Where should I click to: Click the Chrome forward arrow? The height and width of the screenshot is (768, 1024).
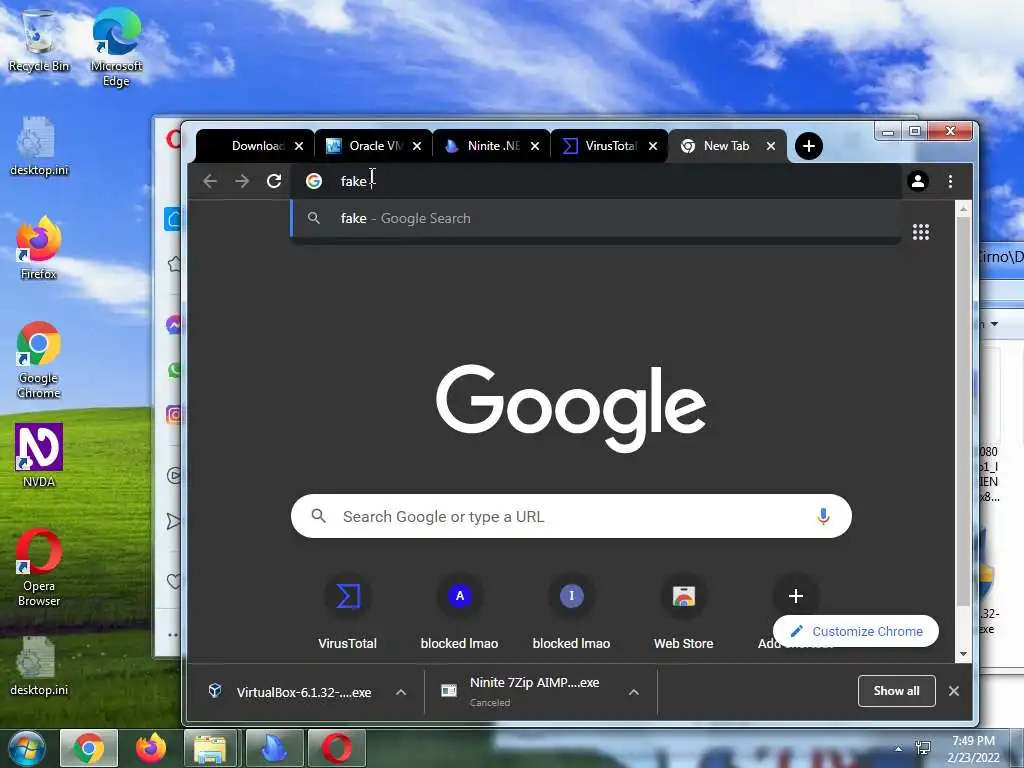(242, 181)
